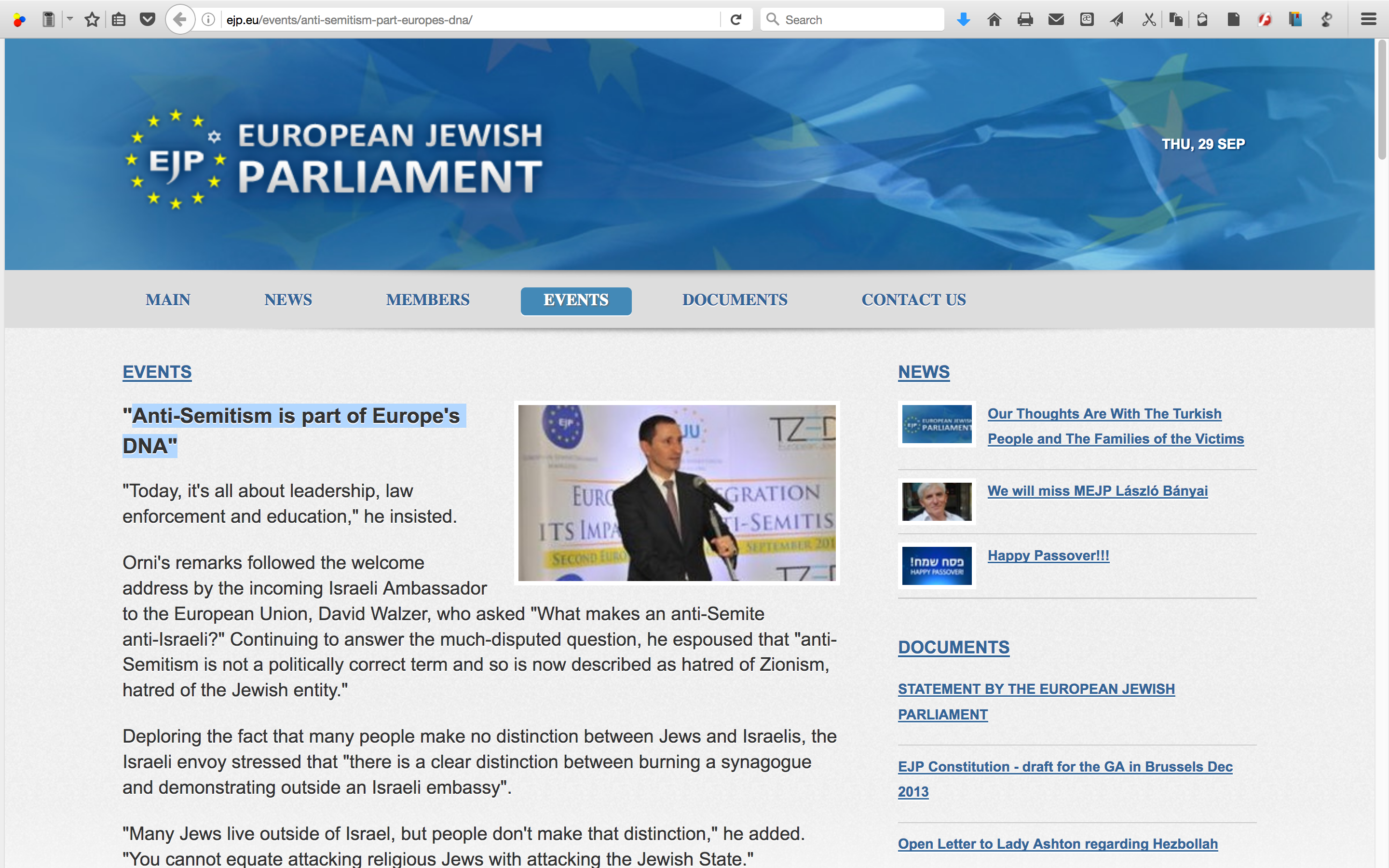Click the paragraph starting 'Deploring the fact'
The image size is (1389, 868).
479,762
